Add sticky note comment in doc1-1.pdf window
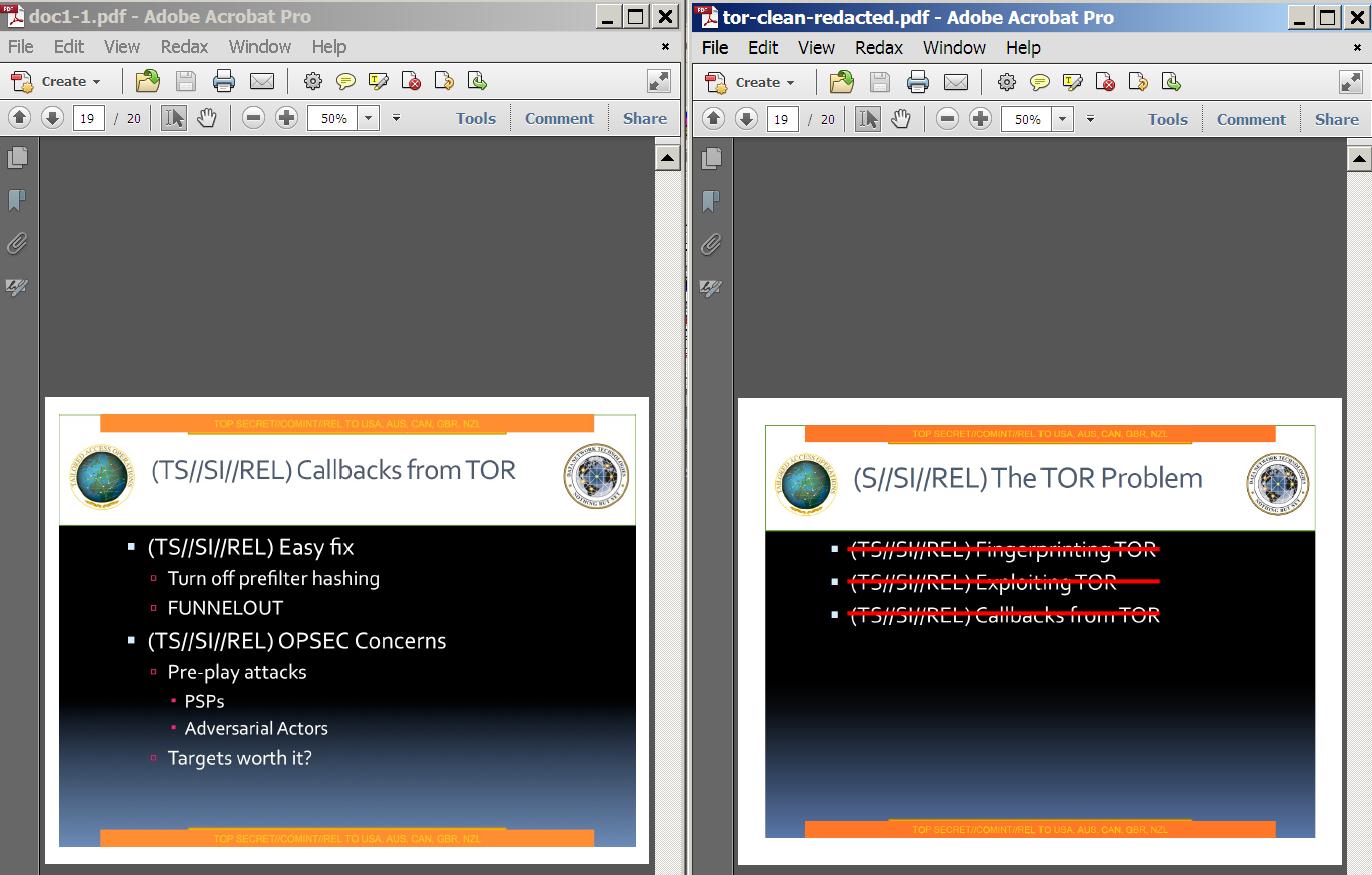This screenshot has height=875, width=1372. coord(345,81)
